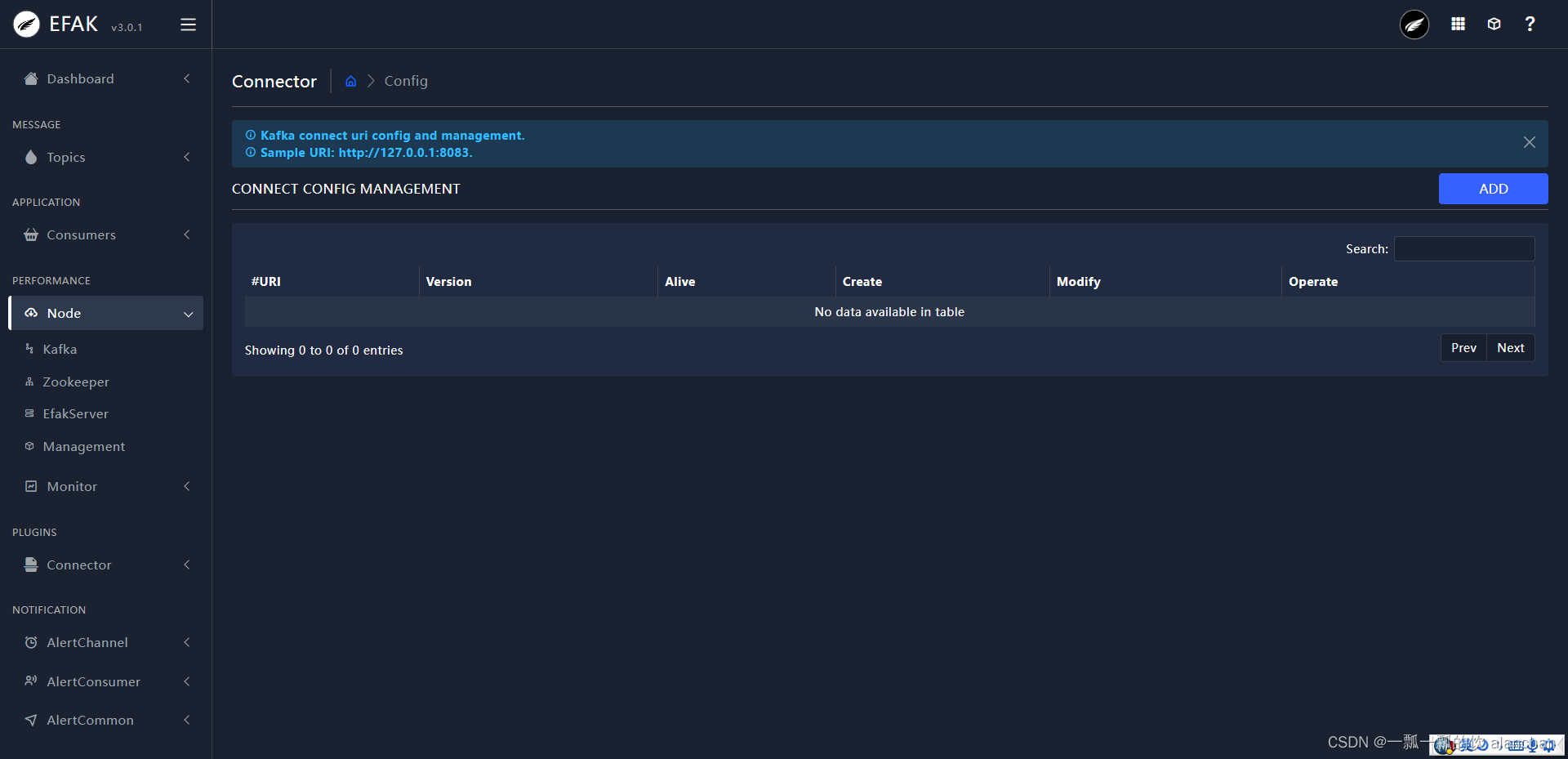Open the Management node page
Image resolution: width=1568 pixels, height=759 pixels.
click(84, 446)
